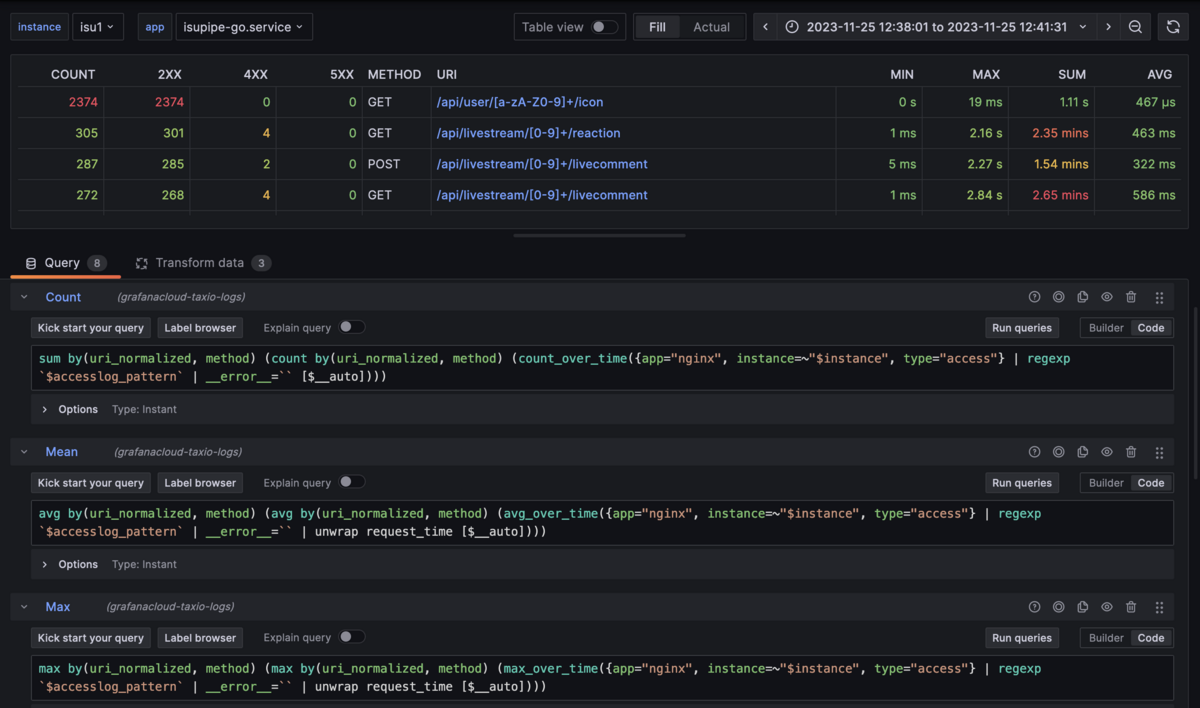Image resolution: width=1200 pixels, height=708 pixels.
Task: Toggle visibility of the Max query
Action: point(1107,607)
